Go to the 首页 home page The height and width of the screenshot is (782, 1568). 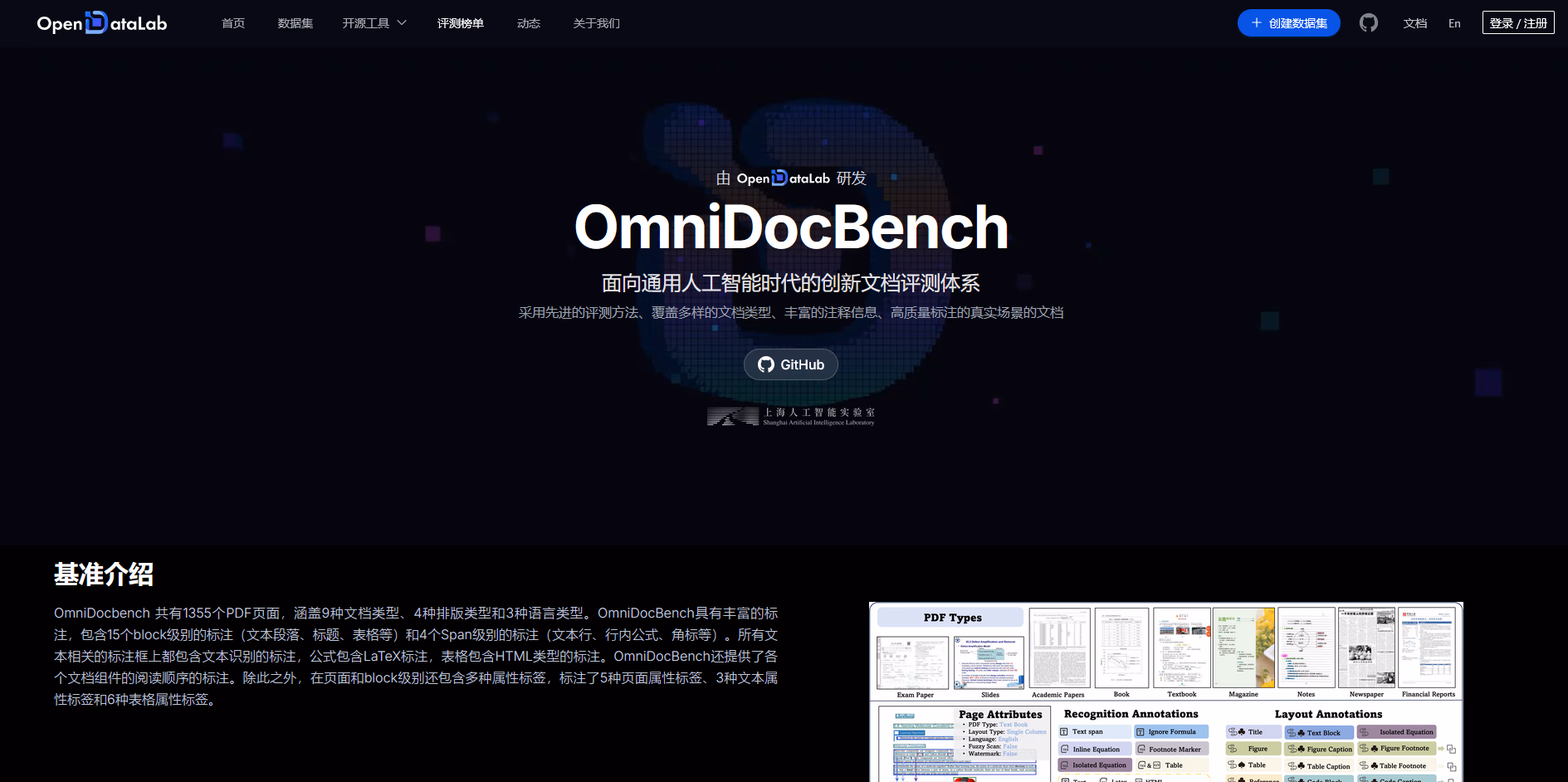pyautogui.click(x=233, y=23)
